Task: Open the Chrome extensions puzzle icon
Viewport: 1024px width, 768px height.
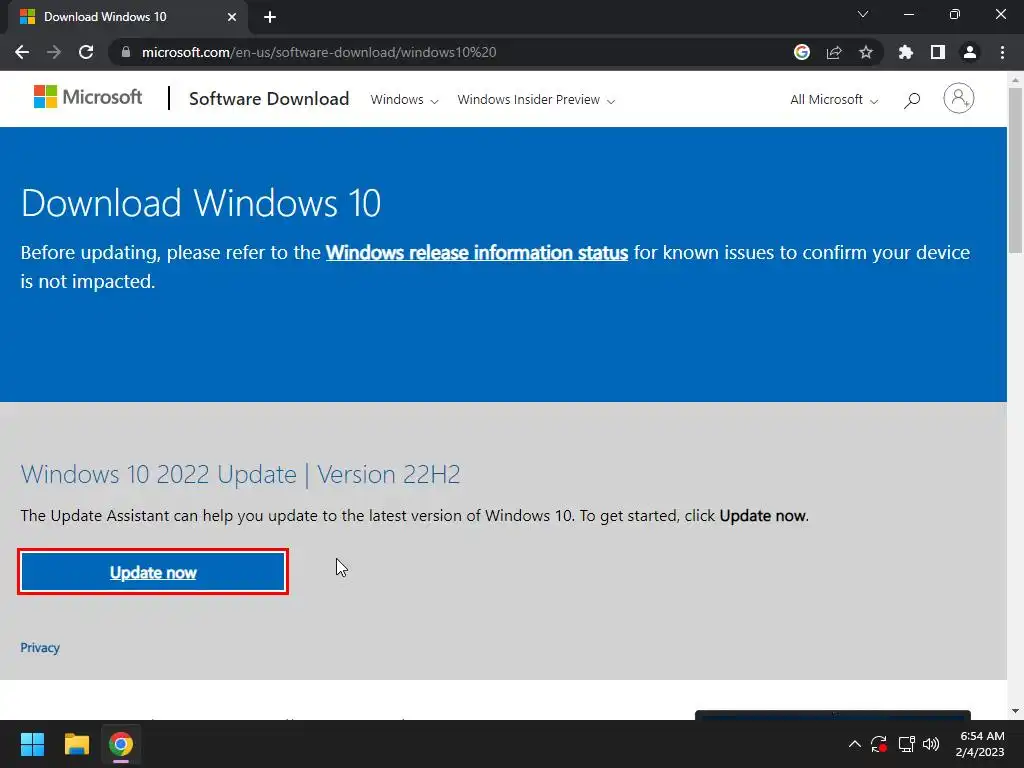Action: [x=906, y=52]
